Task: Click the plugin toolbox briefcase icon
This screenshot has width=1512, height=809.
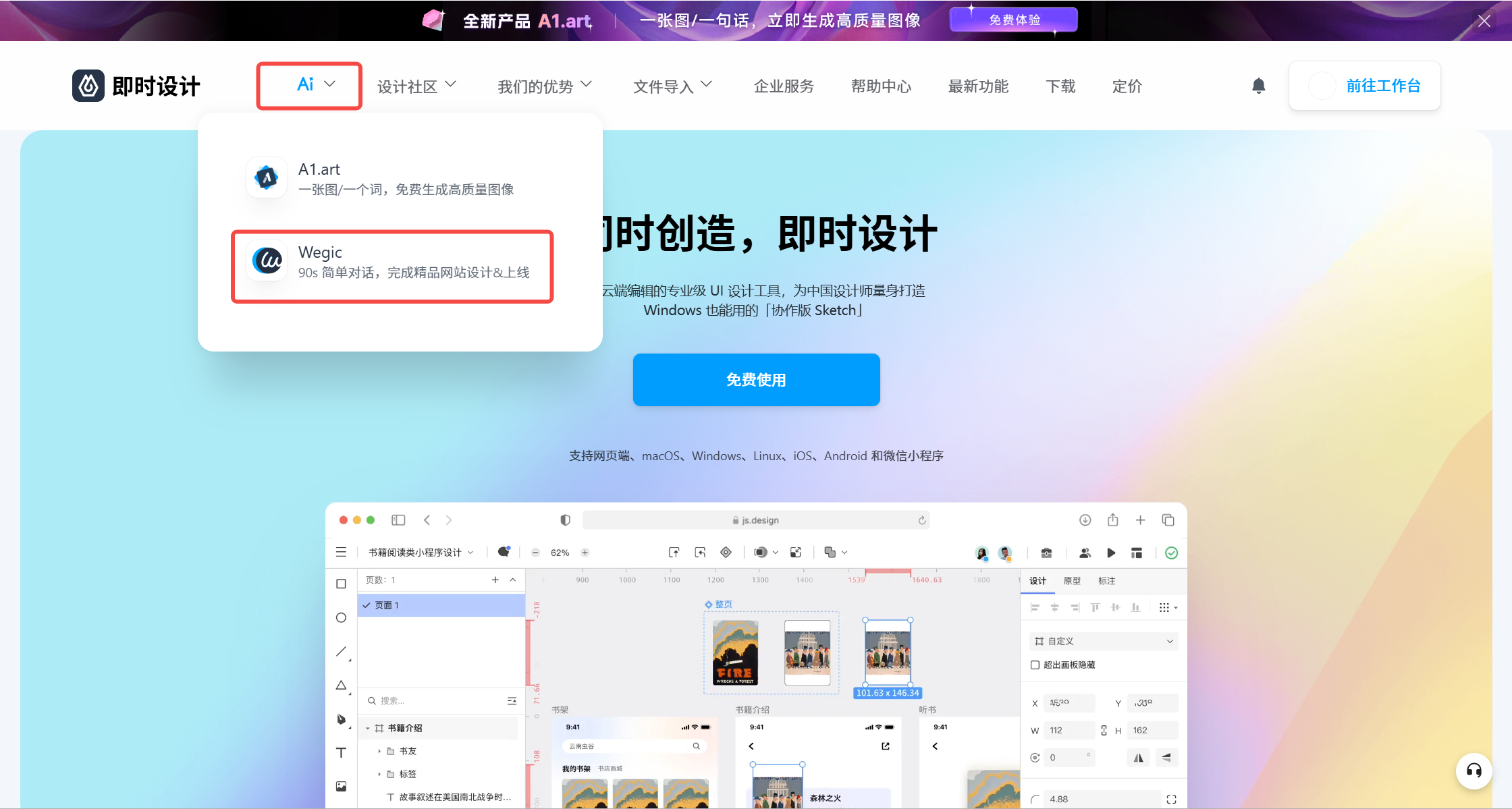Action: [1047, 553]
